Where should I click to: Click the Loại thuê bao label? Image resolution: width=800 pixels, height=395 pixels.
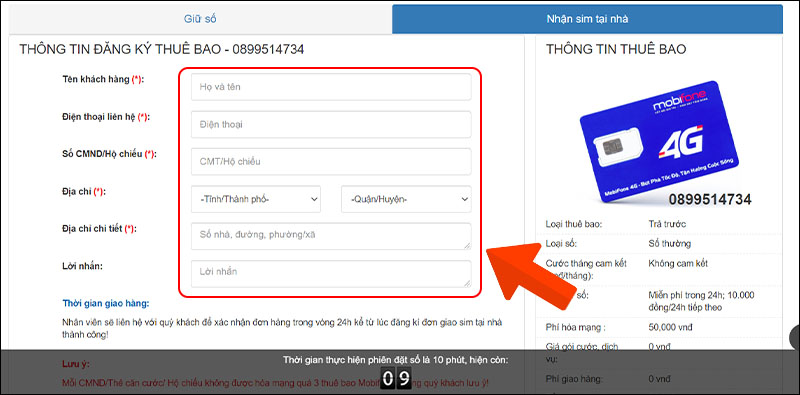[x=573, y=224]
